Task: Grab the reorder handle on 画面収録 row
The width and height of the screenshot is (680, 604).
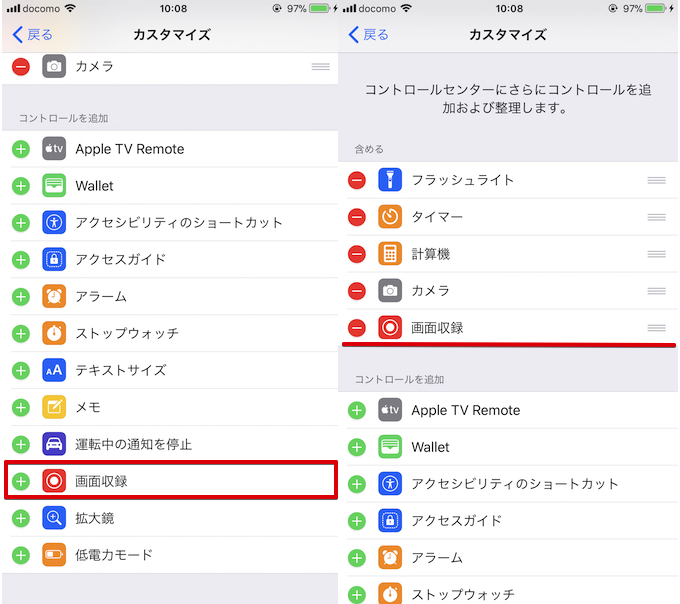Action: pyautogui.click(x=656, y=328)
